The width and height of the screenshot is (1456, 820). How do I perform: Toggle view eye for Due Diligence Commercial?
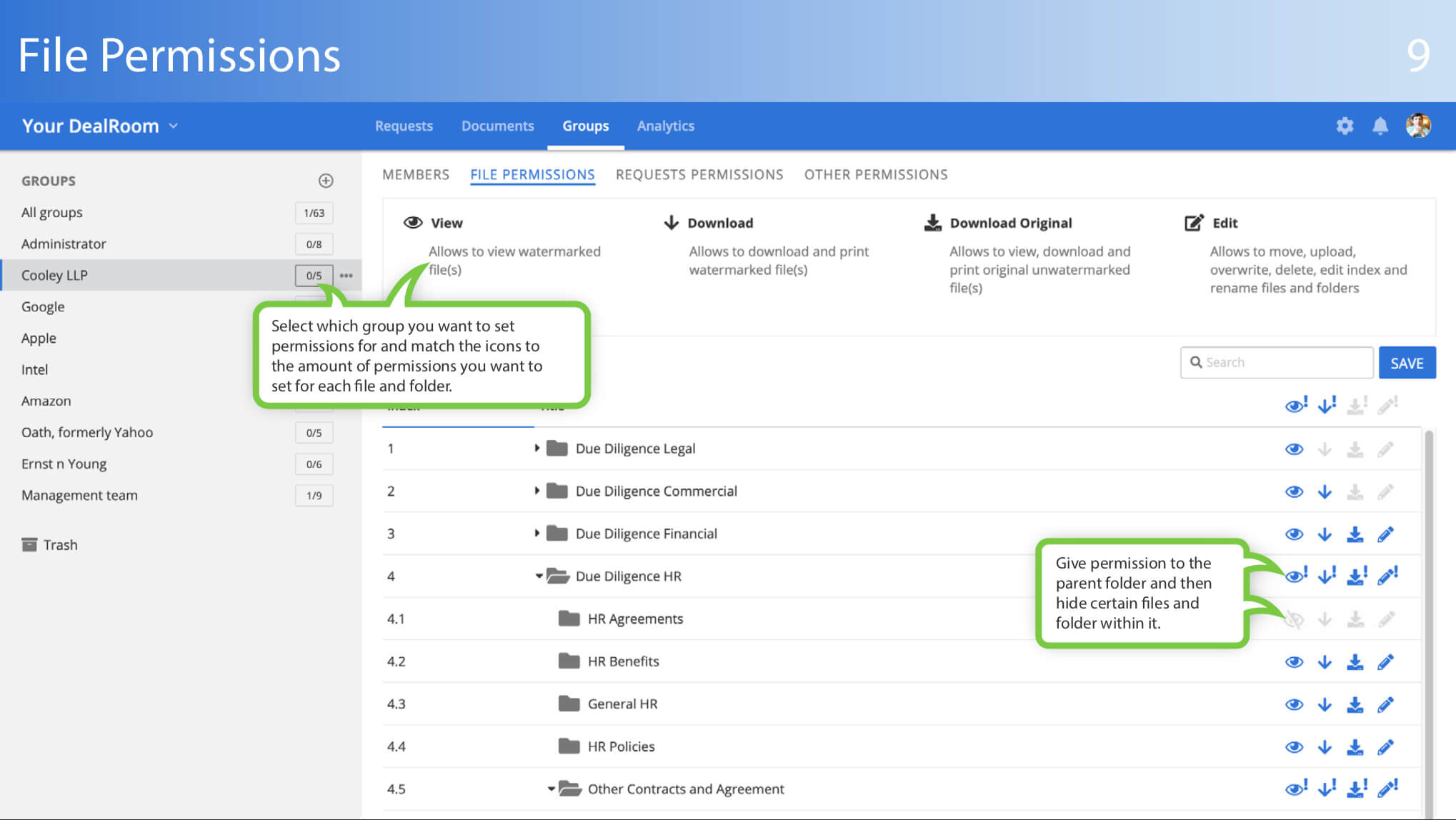(1294, 491)
